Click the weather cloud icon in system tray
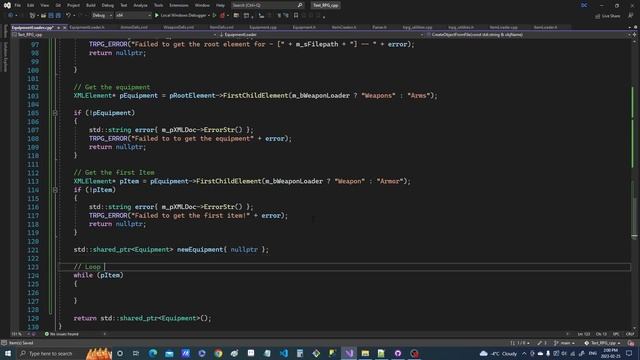 point(484,353)
